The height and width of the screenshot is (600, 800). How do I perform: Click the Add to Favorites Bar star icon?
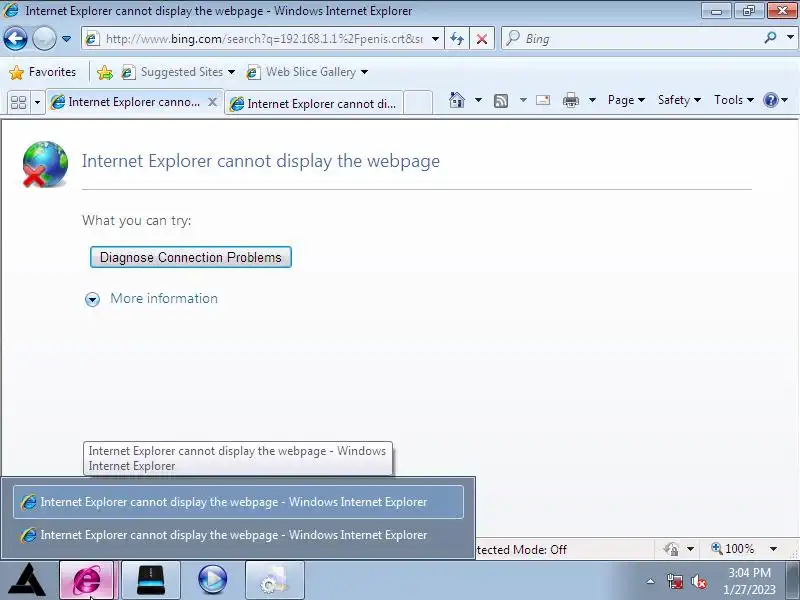click(x=105, y=72)
